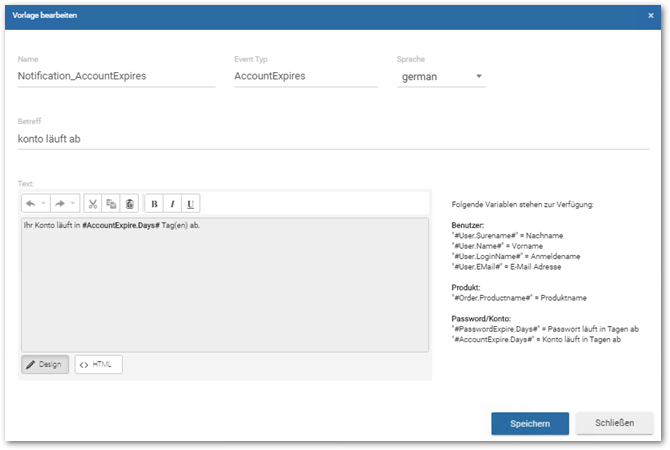The image size is (670, 450).
Task: Click inside the message text editor area
Action: (225, 285)
